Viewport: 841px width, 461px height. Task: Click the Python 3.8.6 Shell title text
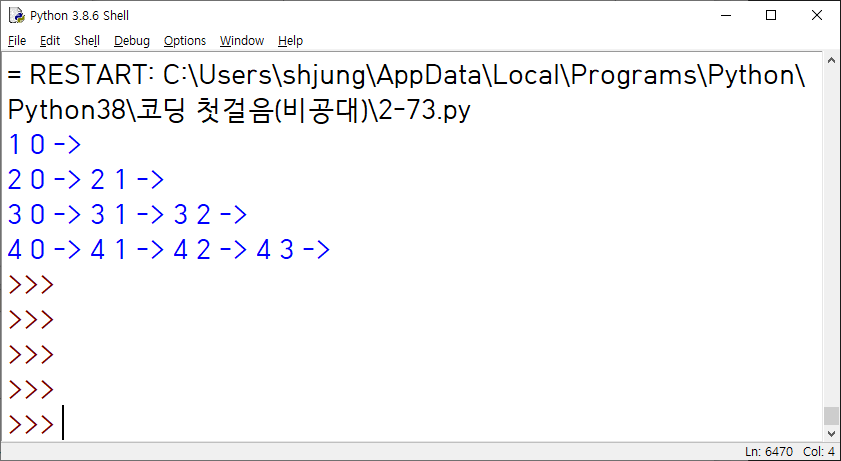79,16
